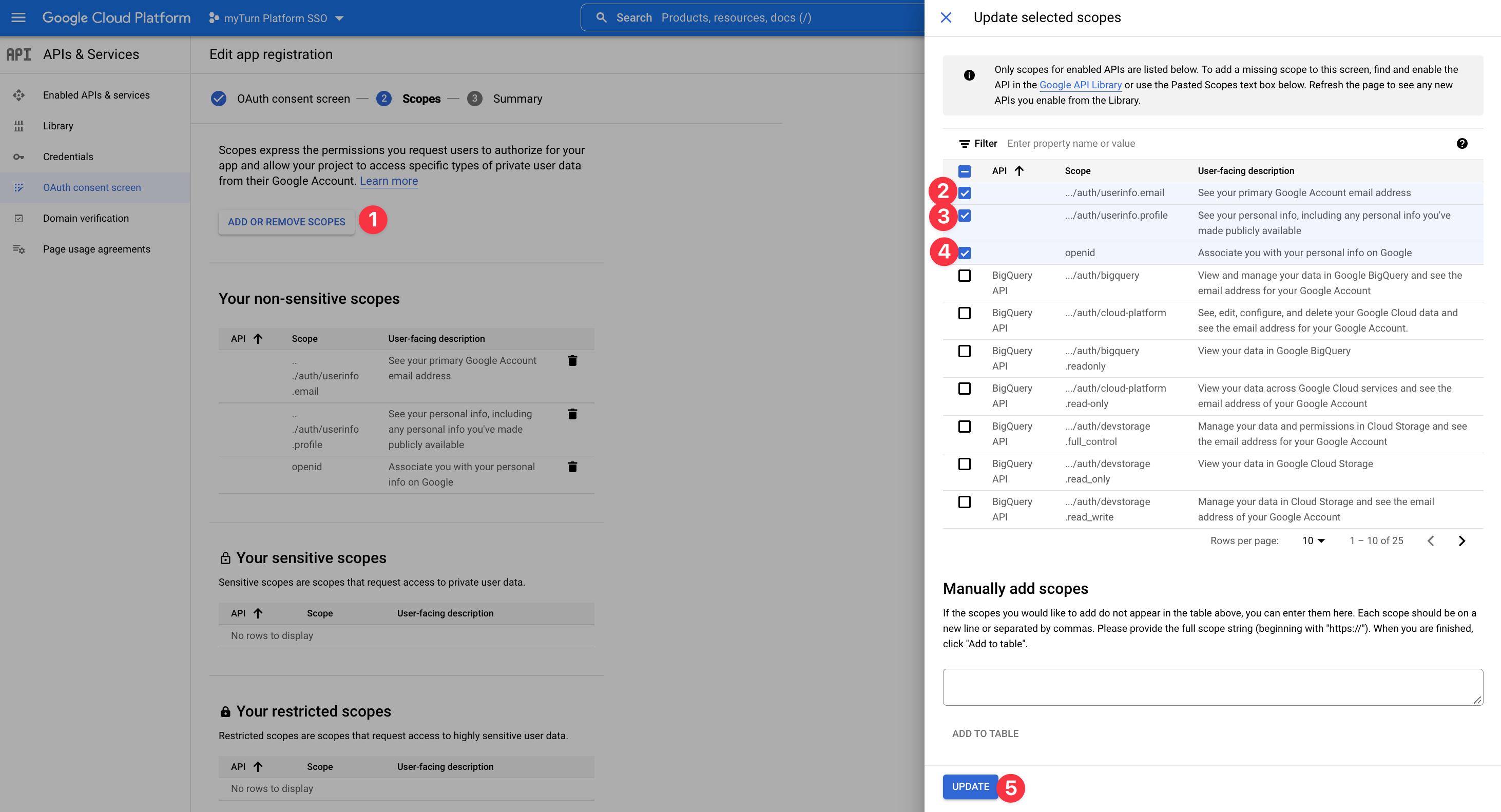Click the UPDATE button
1501x812 pixels.
pos(970,786)
